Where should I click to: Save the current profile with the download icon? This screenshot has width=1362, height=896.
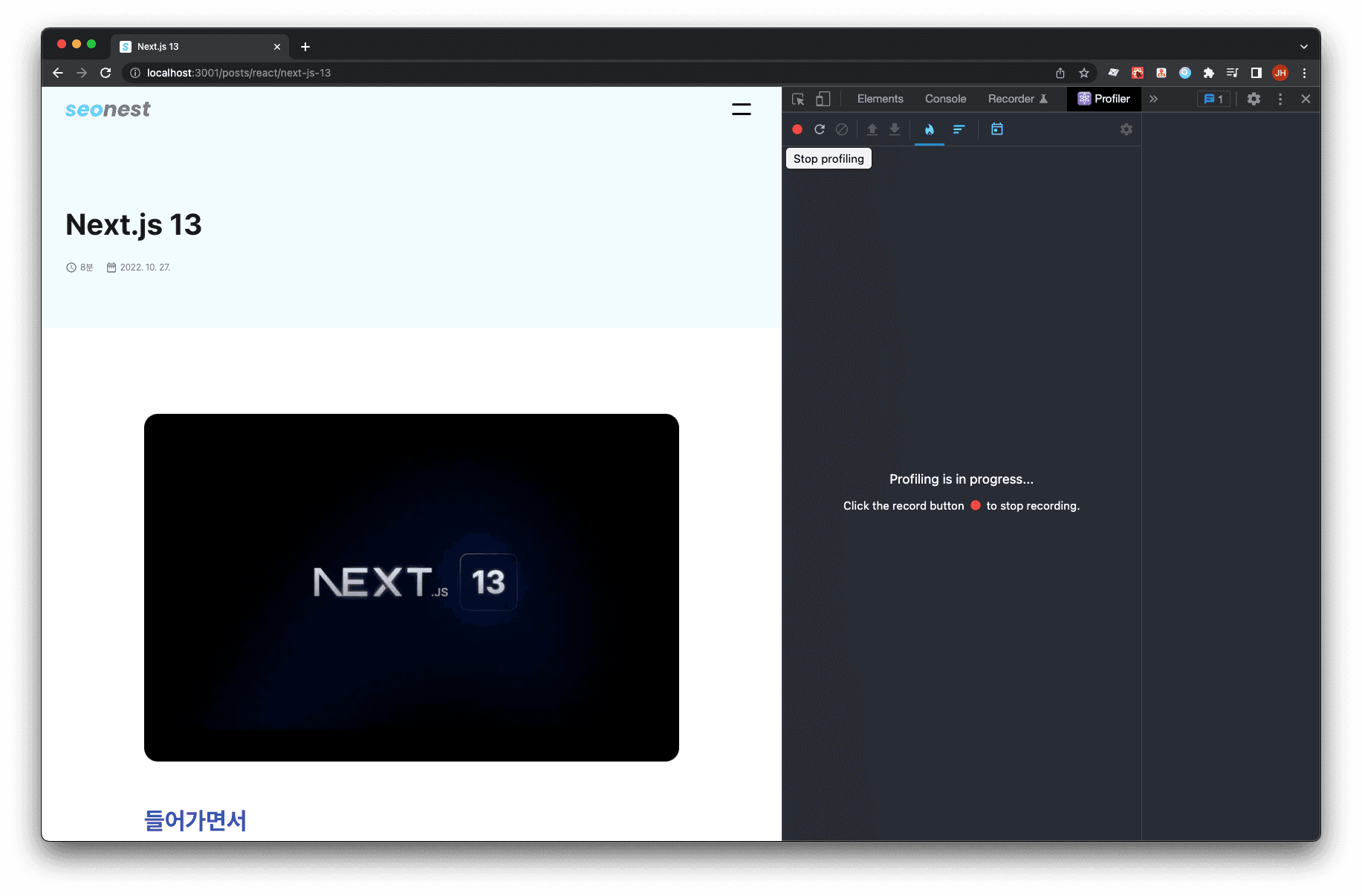(894, 129)
